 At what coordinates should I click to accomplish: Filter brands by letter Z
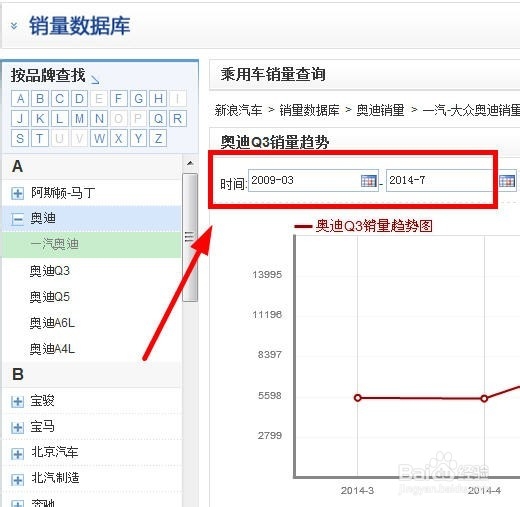point(158,138)
